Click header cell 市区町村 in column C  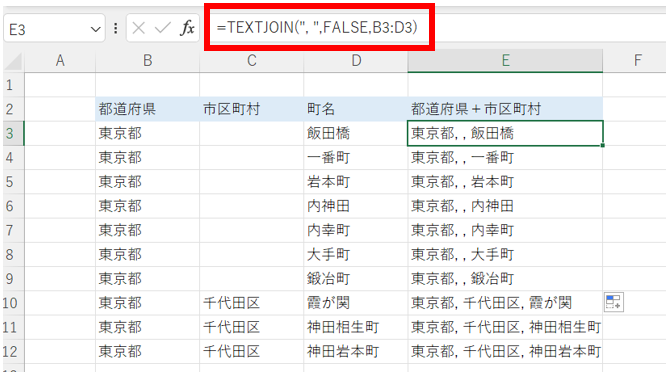252,109
